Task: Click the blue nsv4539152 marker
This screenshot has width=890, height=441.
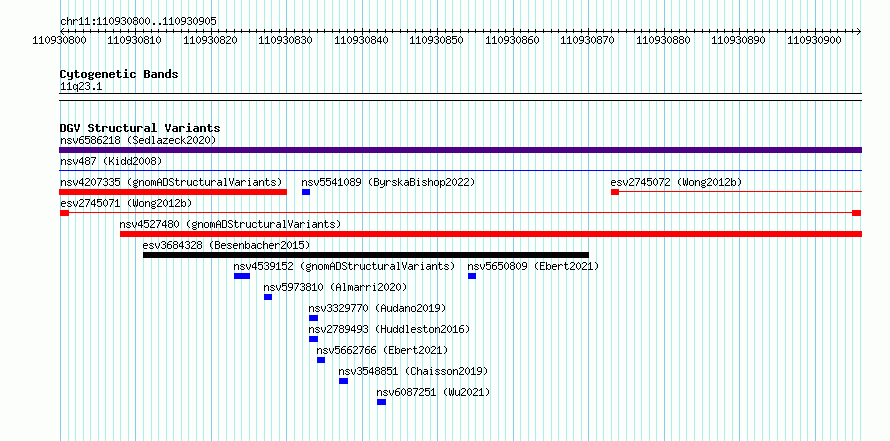Action: 242,276
